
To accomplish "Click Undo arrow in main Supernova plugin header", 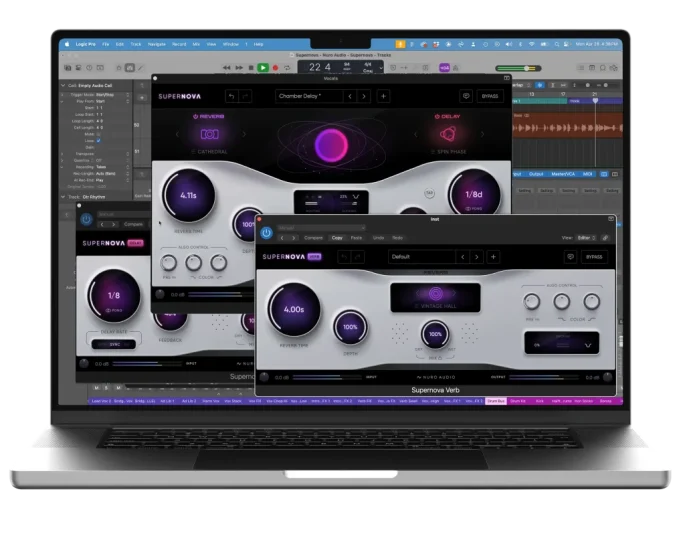I will 232,96.
